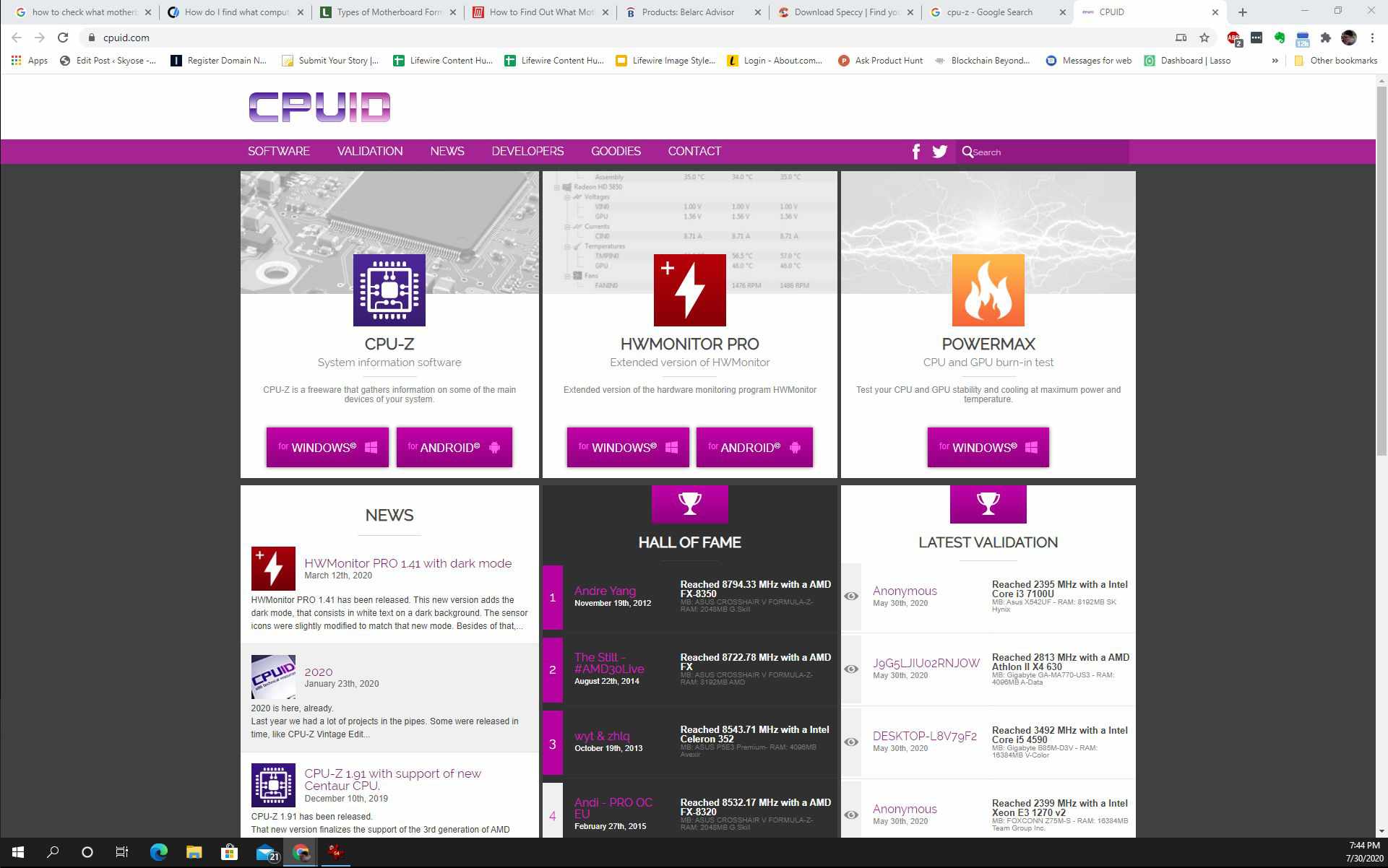This screenshot has width=1388, height=868.
Task: Open the SOFTWARE menu
Action: (278, 151)
